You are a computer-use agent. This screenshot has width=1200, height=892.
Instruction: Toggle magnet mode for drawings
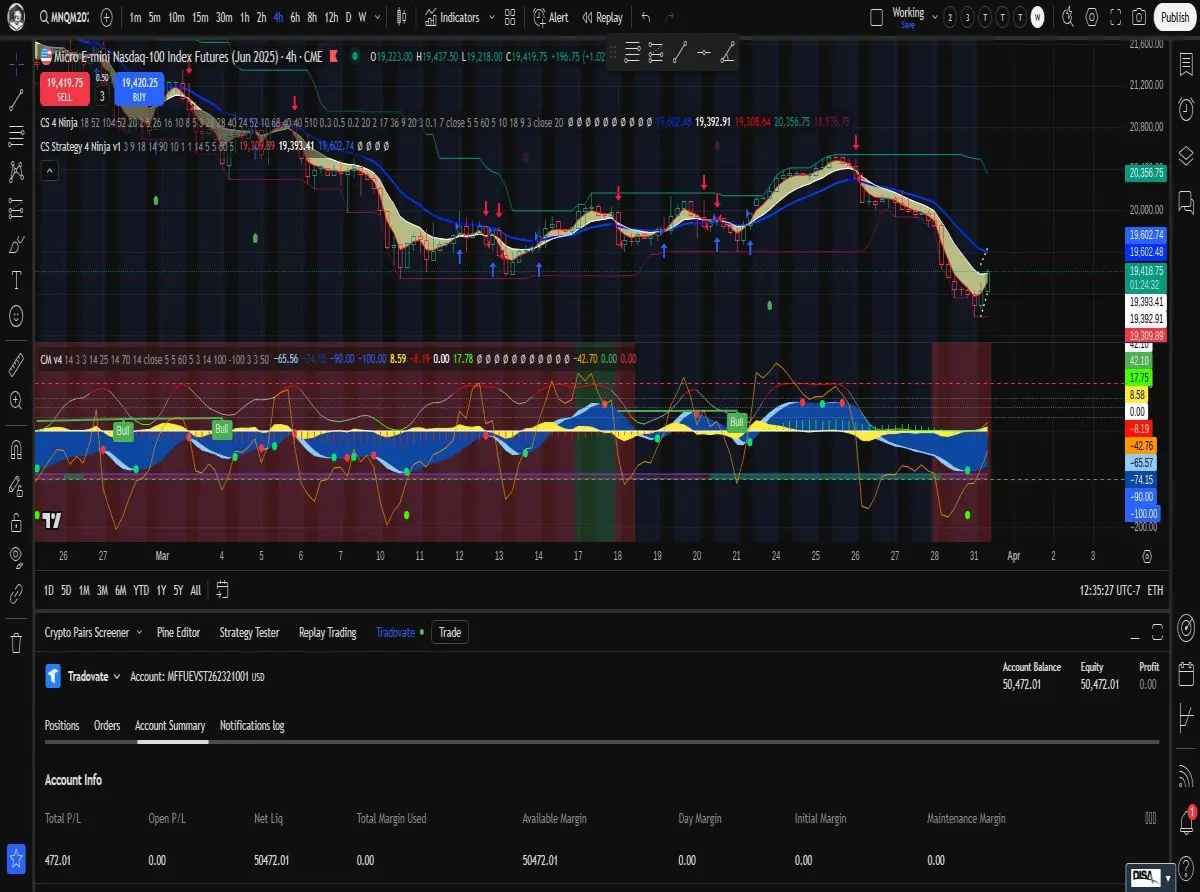click(16, 448)
